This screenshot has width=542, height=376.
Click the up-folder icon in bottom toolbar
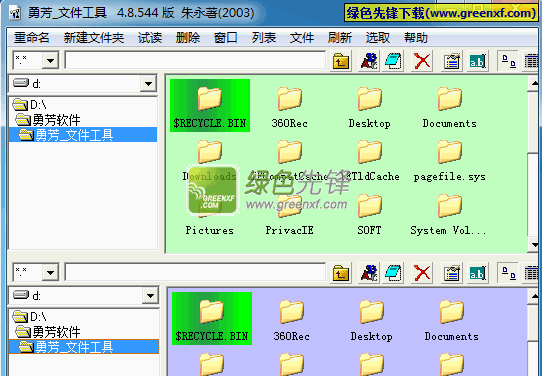tap(341, 273)
